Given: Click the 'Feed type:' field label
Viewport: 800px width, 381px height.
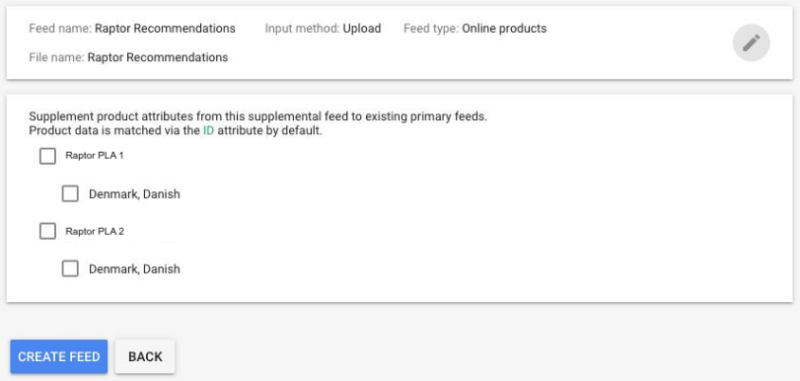Looking at the screenshot, I should (x=431, y=29).
